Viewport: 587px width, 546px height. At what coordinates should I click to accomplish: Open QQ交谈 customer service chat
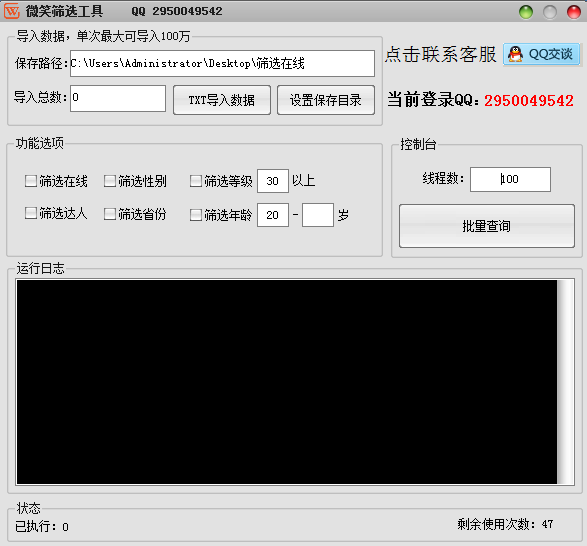click(541, 54)
